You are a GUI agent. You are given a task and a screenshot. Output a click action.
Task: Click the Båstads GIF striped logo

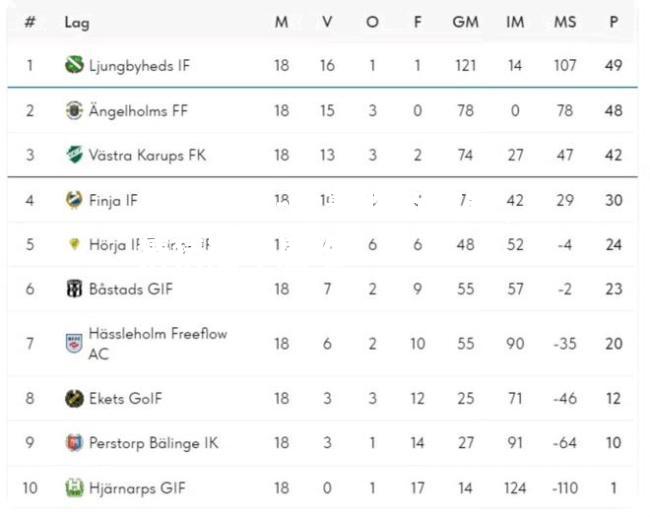tap(75, 289)
